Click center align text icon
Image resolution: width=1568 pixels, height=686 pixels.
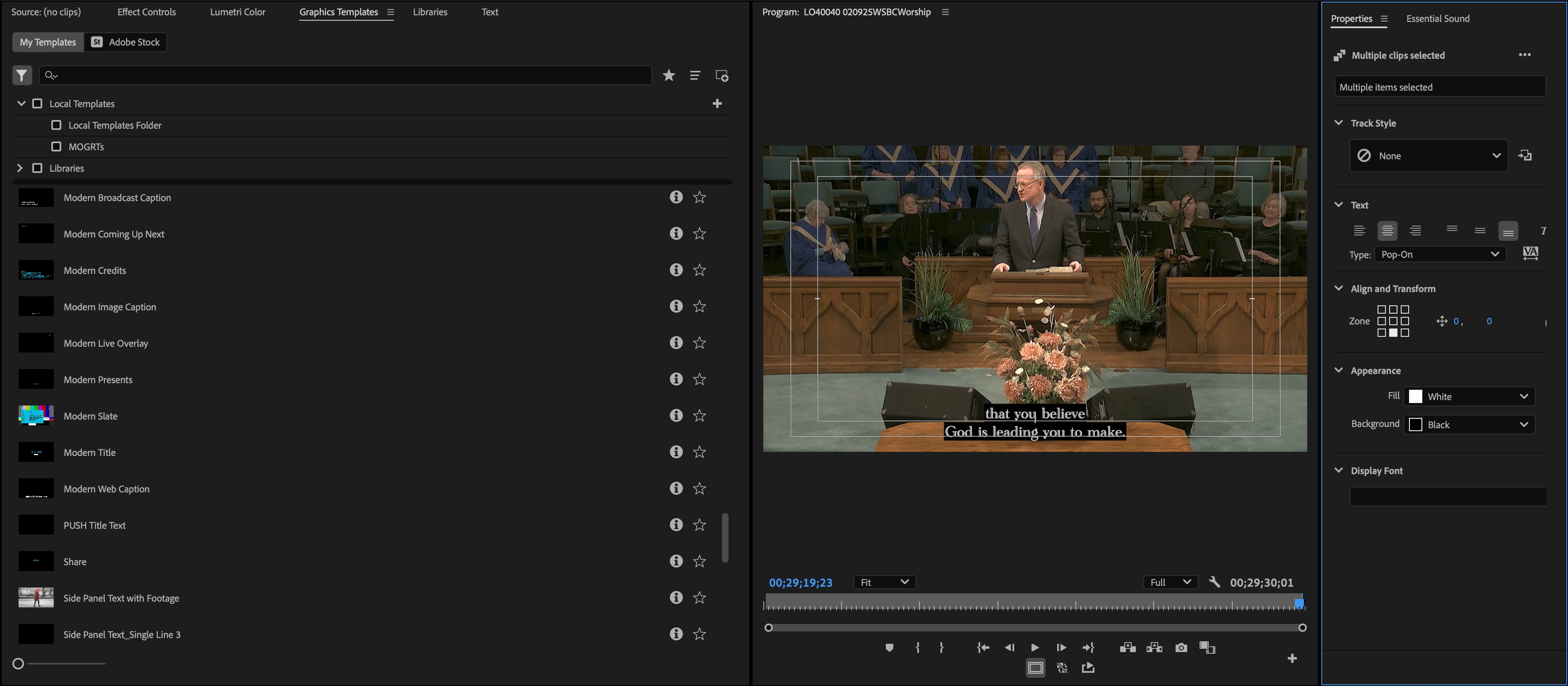1387,230
